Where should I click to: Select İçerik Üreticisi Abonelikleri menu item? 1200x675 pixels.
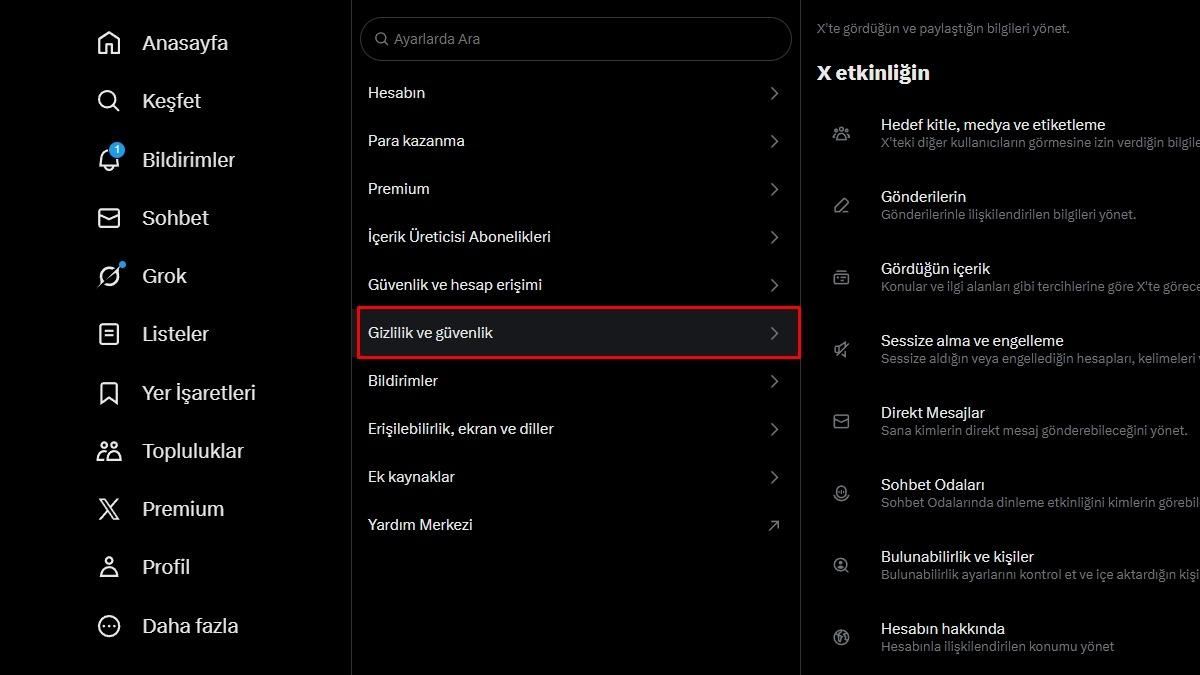459,237
